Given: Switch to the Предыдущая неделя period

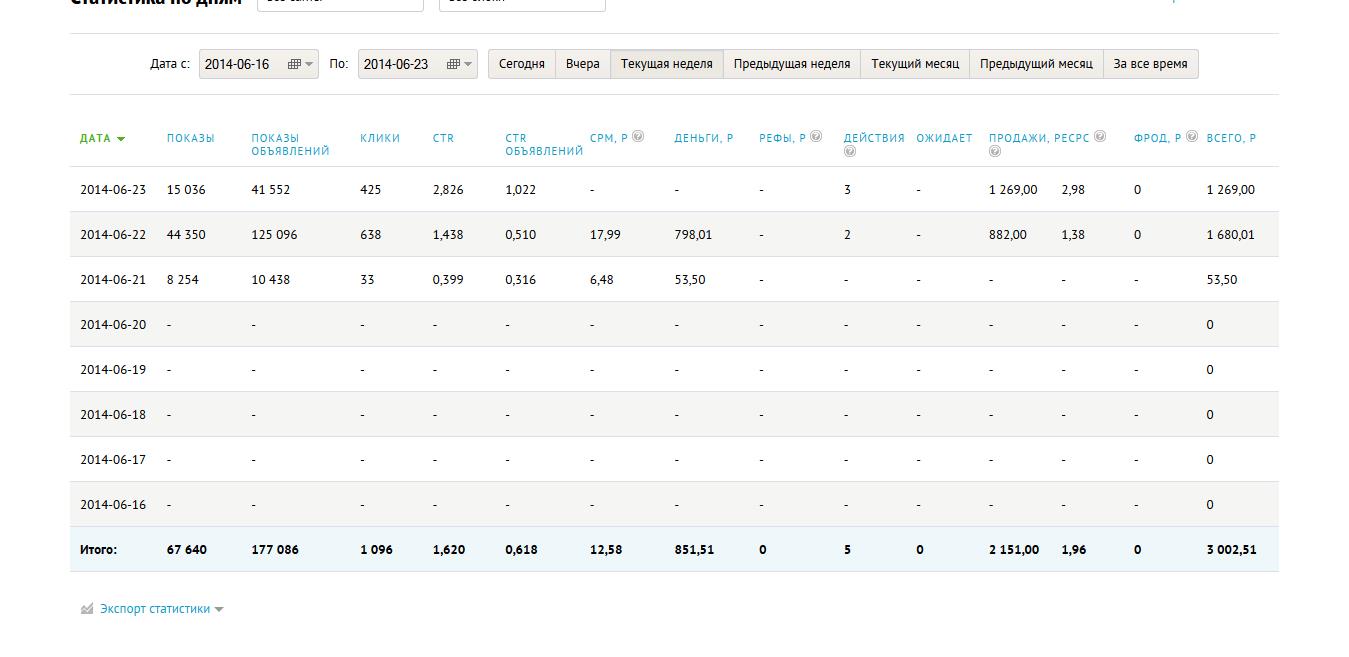Looking at the screenshot, I should [791, 64].
